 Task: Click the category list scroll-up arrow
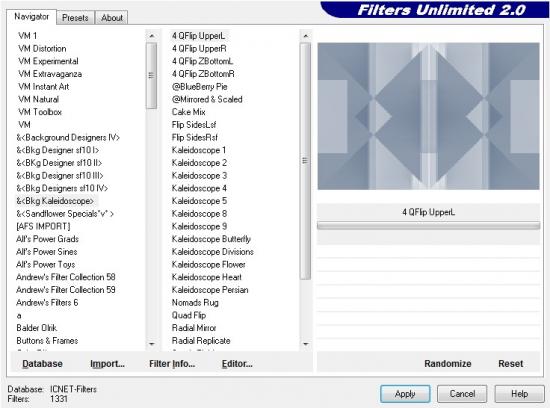[152, 36]
